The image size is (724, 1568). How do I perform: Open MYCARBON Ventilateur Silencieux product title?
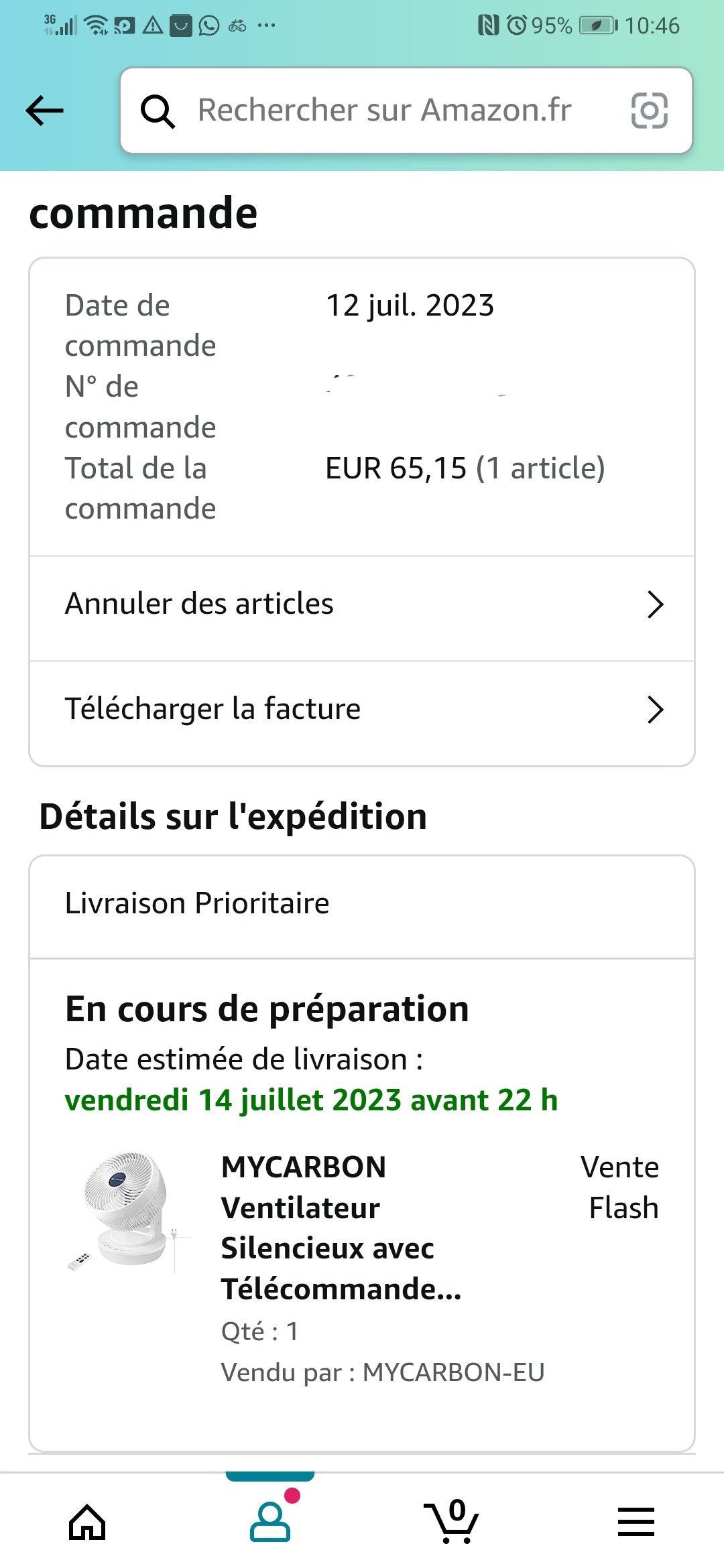(x=341, y=1228)
